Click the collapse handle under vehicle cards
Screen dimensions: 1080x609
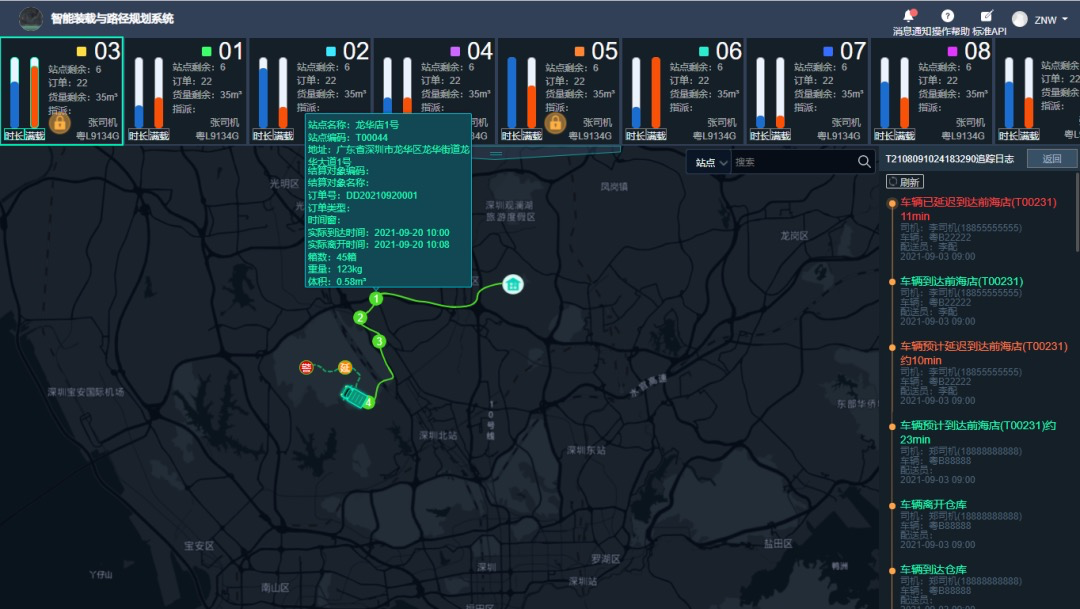click(496, 154)
